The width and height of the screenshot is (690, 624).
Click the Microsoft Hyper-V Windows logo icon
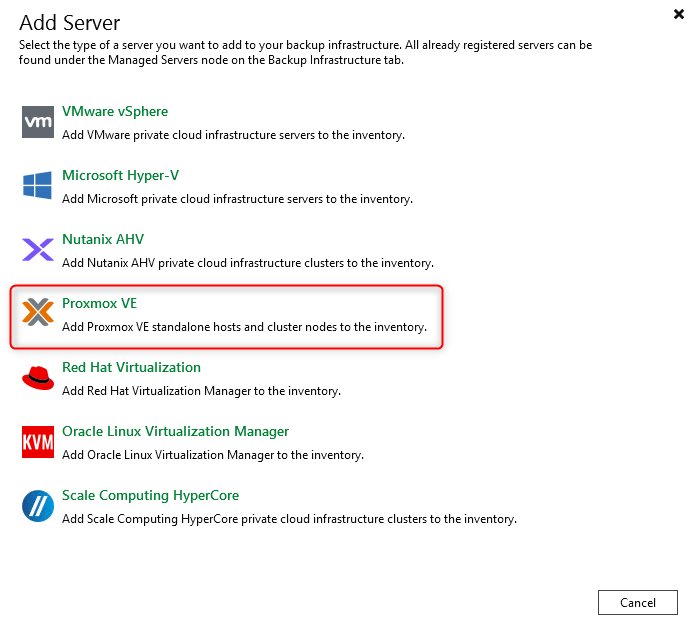coord(38,185)
